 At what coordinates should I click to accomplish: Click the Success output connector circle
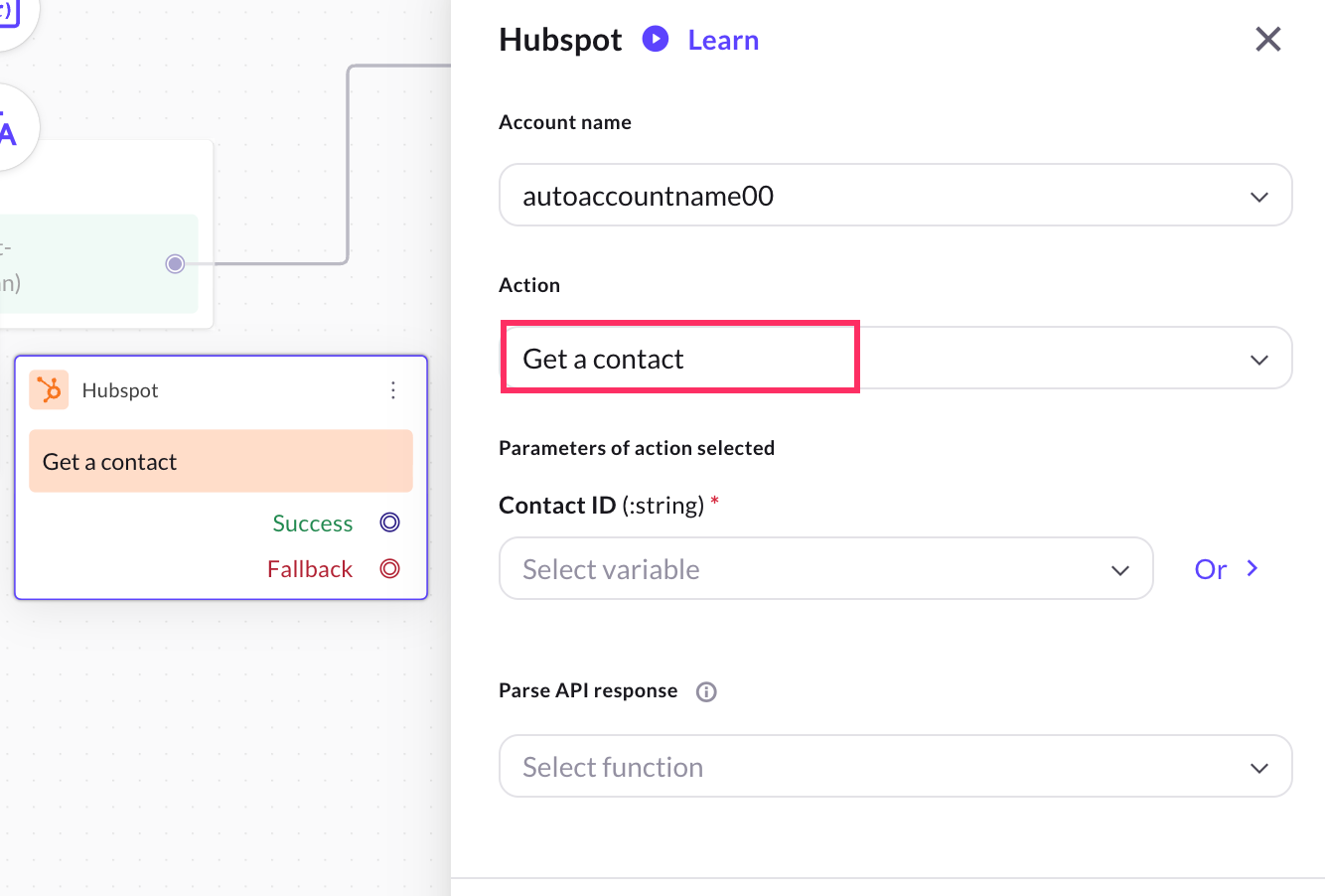tap(390, 523)
